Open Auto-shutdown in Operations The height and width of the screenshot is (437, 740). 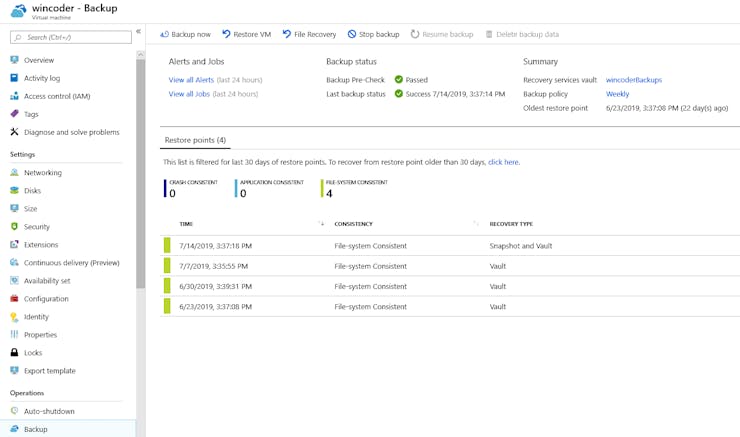click(x=49, y=411)
